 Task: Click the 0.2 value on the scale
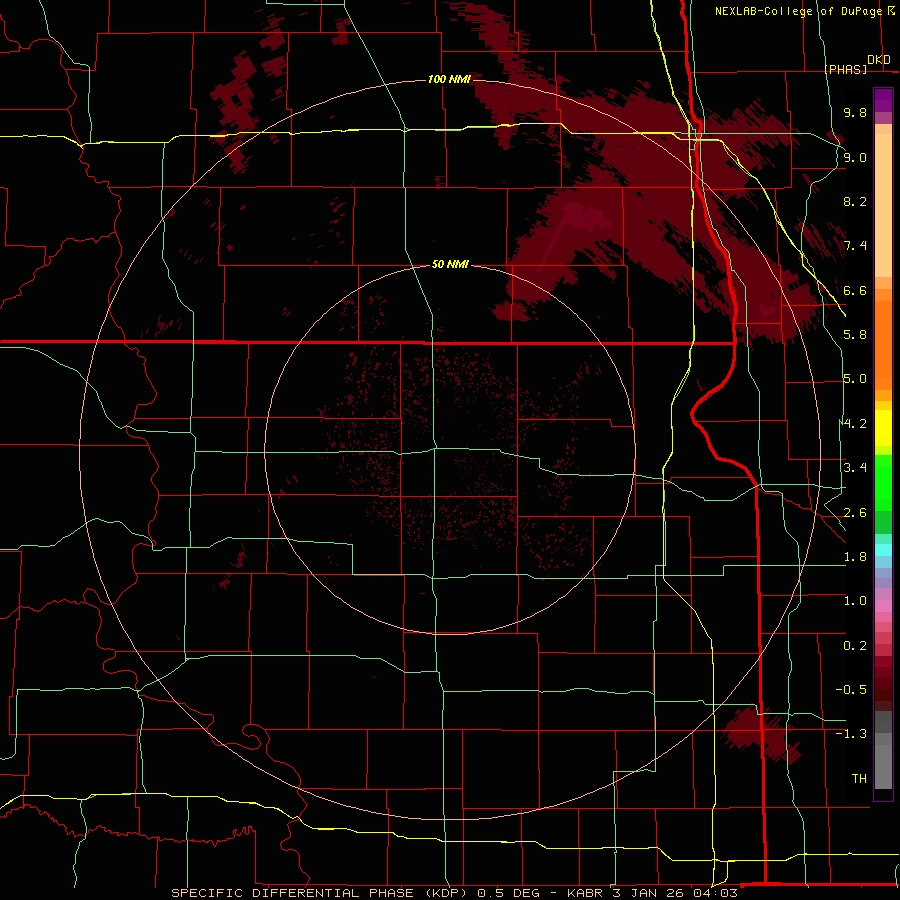pyautogui.click(x=855, y=646)
